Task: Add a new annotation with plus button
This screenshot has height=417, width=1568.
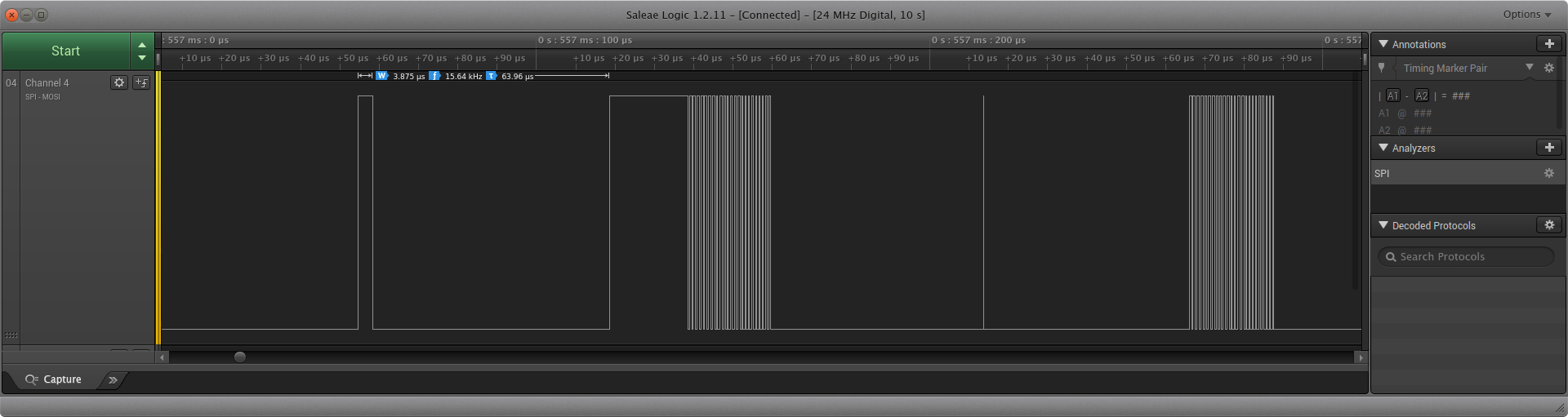Action: pos(1549,44)
